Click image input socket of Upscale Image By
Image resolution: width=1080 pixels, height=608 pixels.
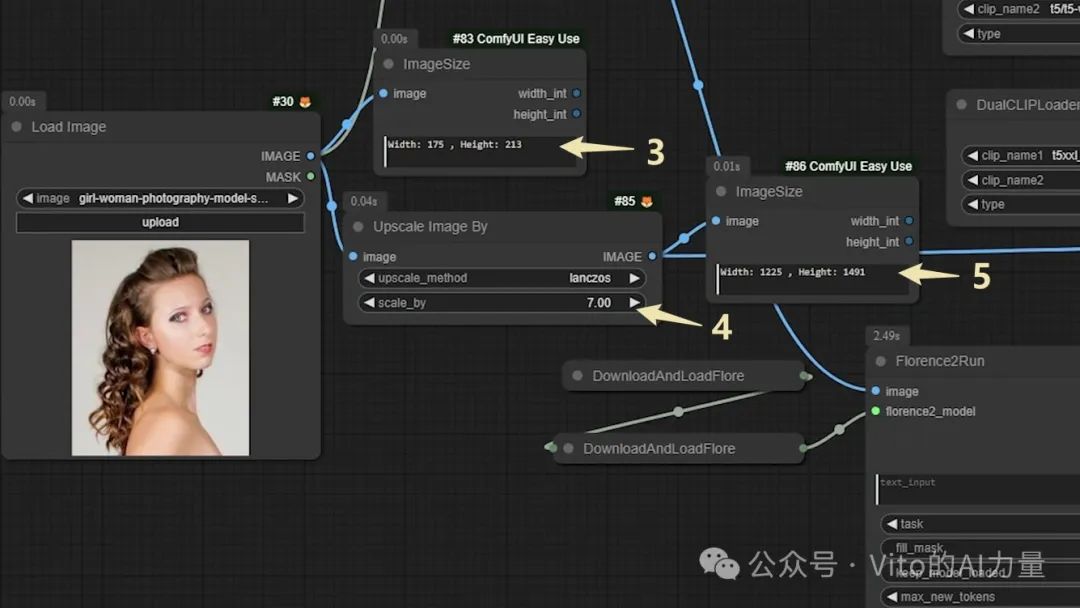click(353, 256)
